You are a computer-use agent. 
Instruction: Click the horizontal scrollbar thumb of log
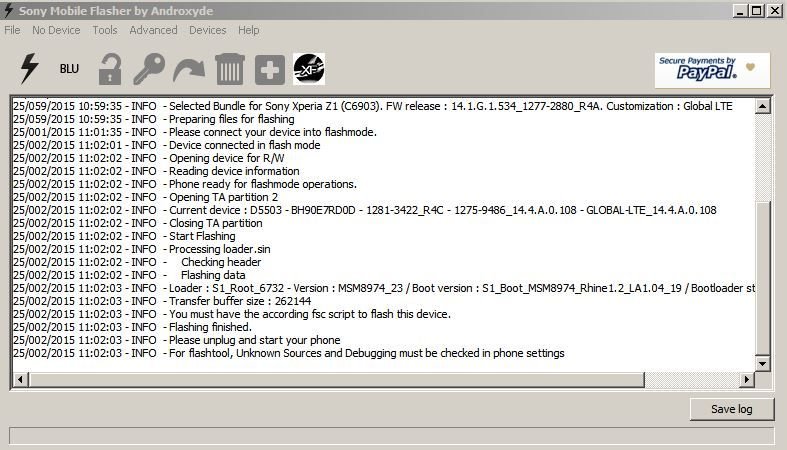pyautogui.click(x=336, y=380)
